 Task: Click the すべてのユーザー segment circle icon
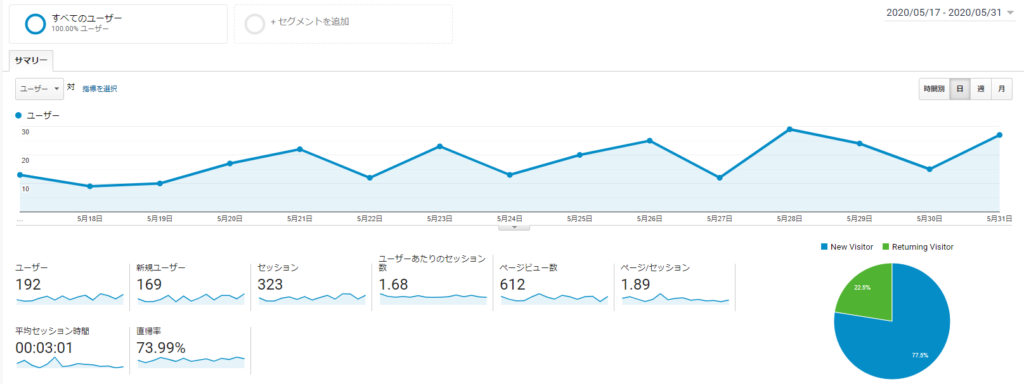[x=35, y=23]
